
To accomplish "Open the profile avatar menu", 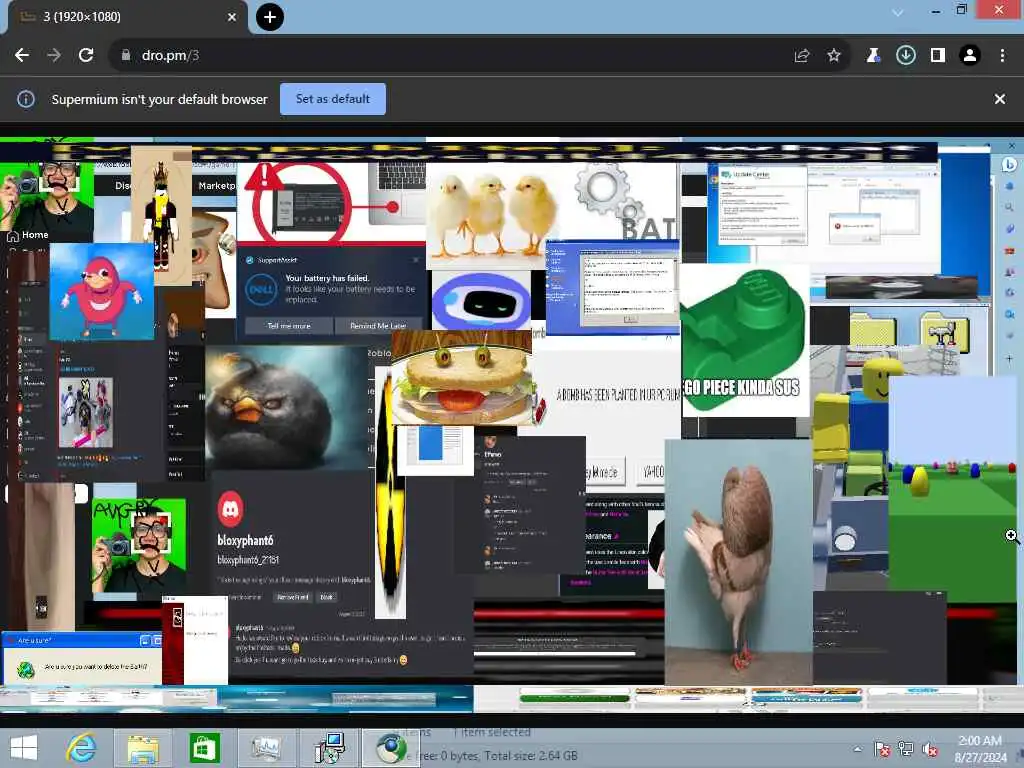I will [970, 56].
